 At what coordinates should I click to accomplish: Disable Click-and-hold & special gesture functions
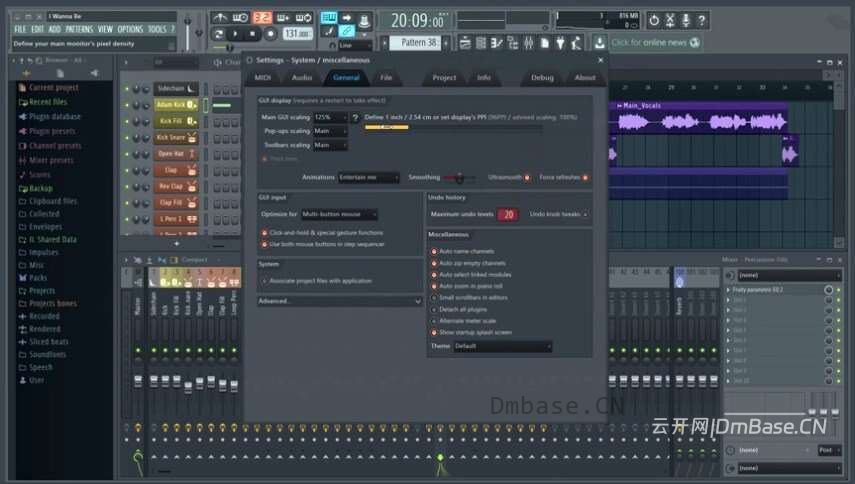coord(264,233)
